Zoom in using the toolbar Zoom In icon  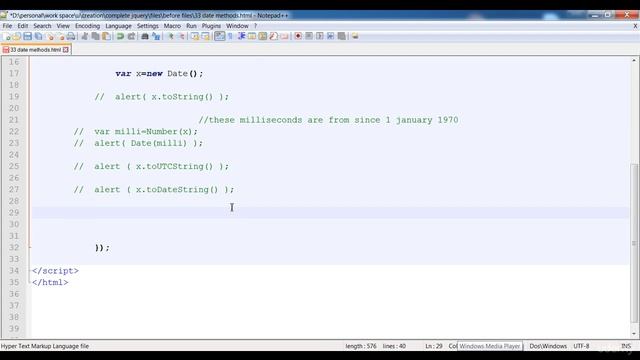click(171, 36)
